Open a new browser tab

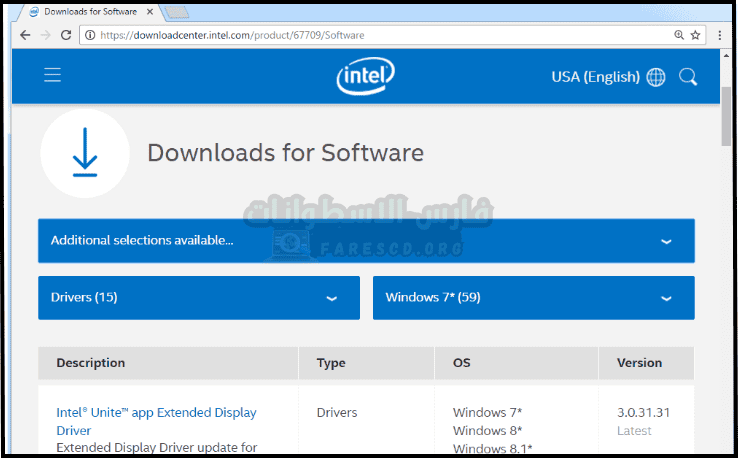[x=177, y=11]
